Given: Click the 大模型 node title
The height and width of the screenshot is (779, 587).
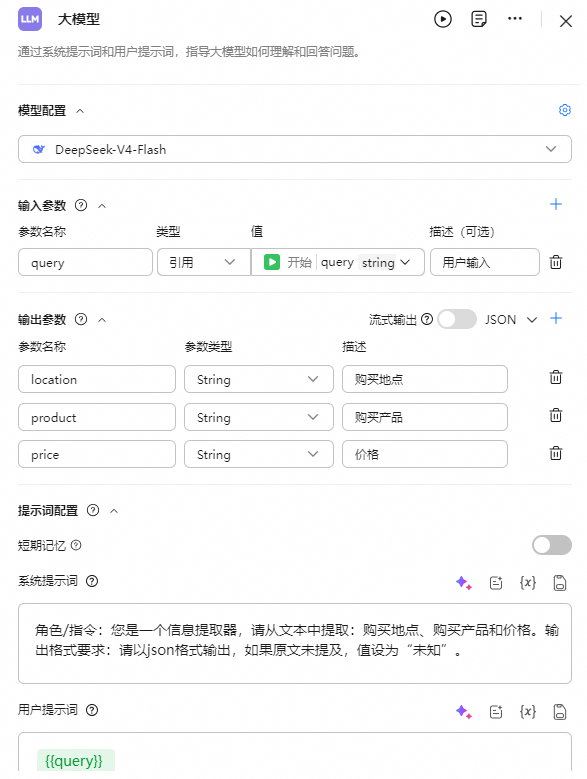Looking at the screenshot, I should point(78,19).
